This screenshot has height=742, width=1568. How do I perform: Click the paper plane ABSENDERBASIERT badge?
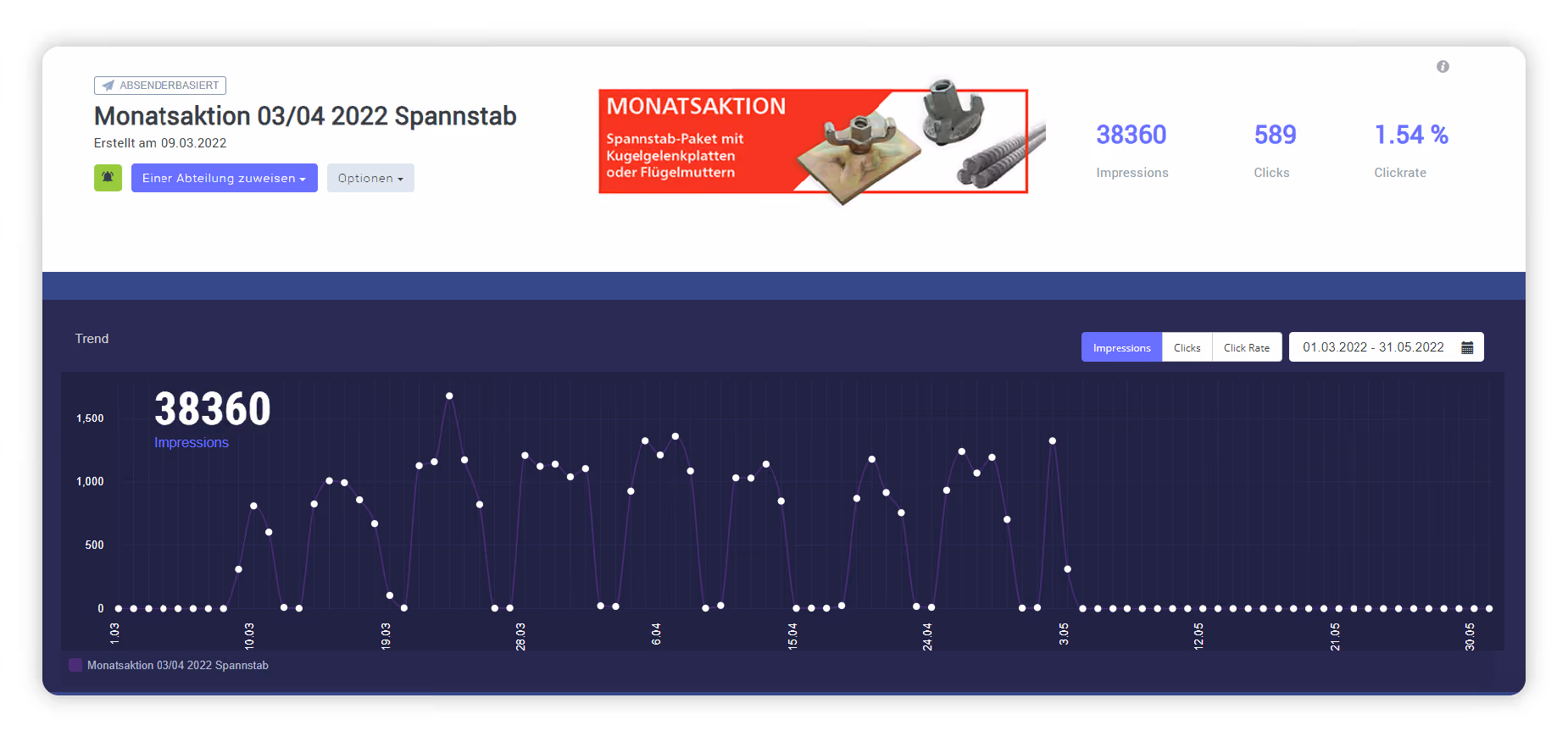(160, 86)
